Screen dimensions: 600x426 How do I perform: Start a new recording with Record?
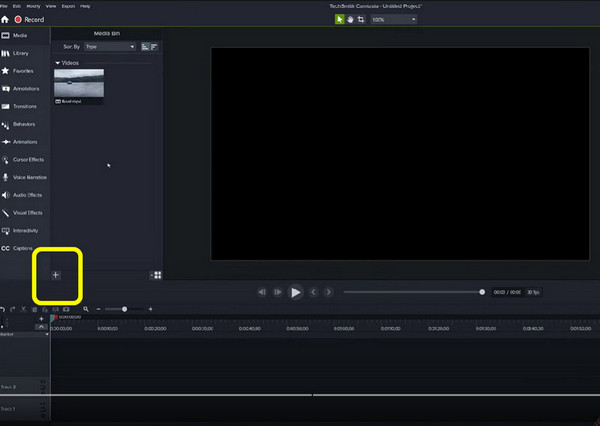29,20
